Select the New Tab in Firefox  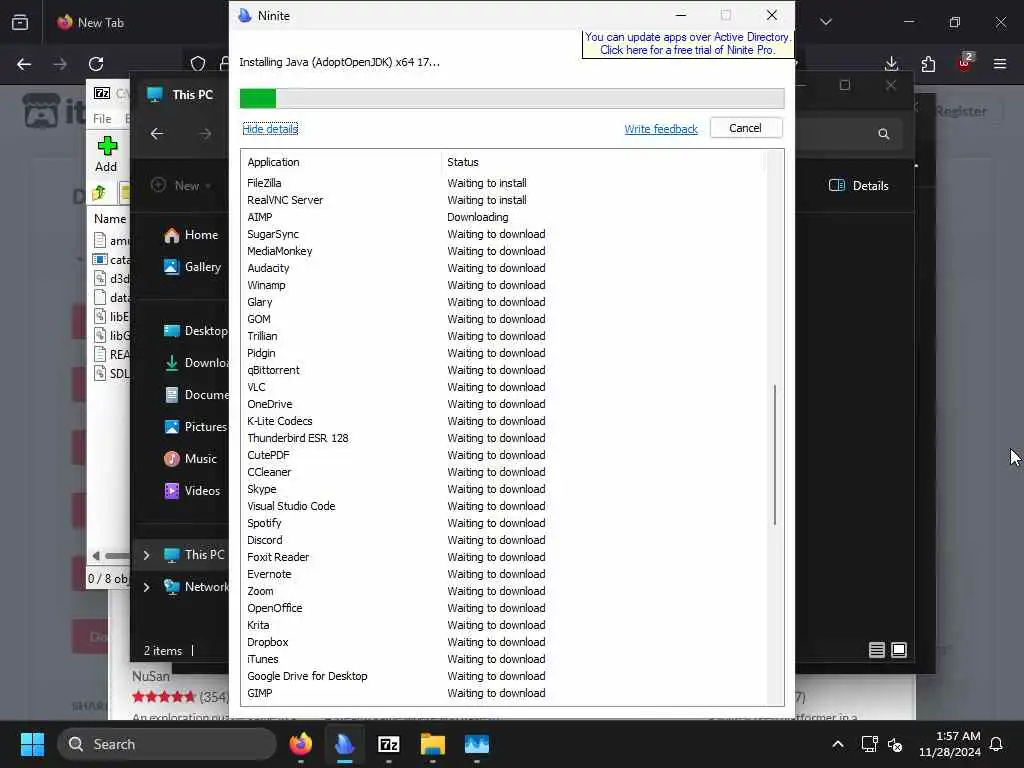(x=91, y=22)
